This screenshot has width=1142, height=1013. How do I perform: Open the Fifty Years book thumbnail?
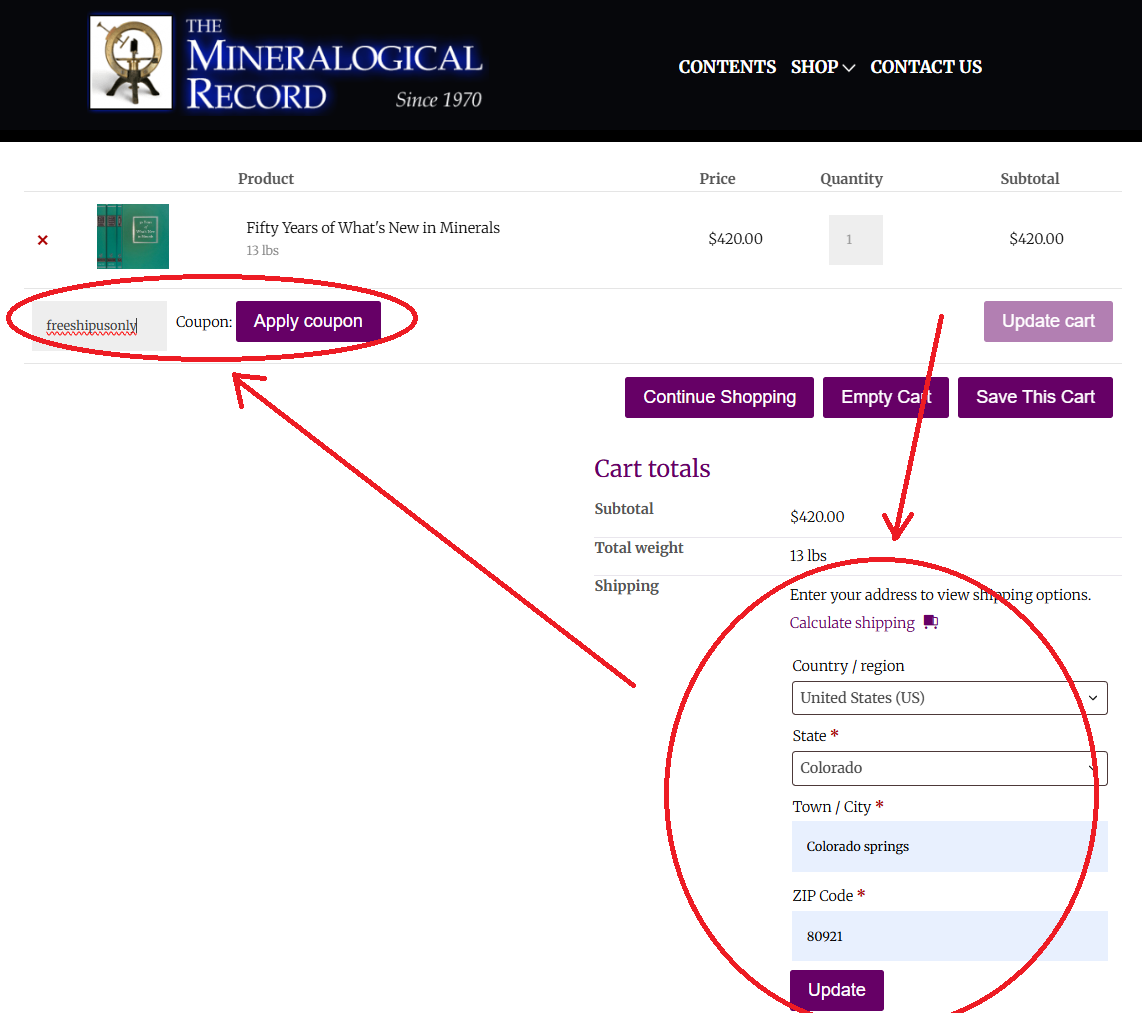[x=133, y=236]
